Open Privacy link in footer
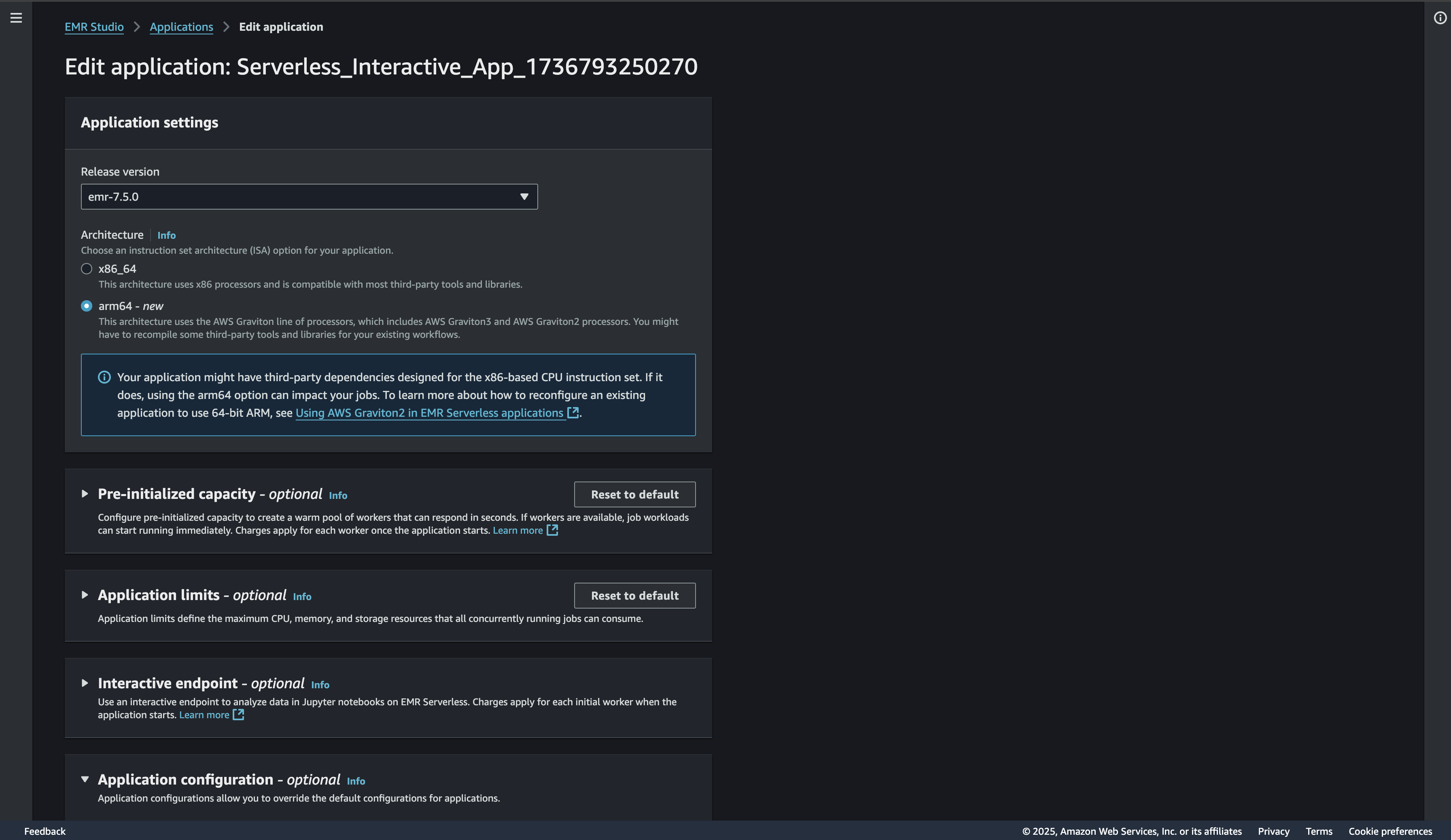This screenshot has height=840, width=1451. (1273, 832)
